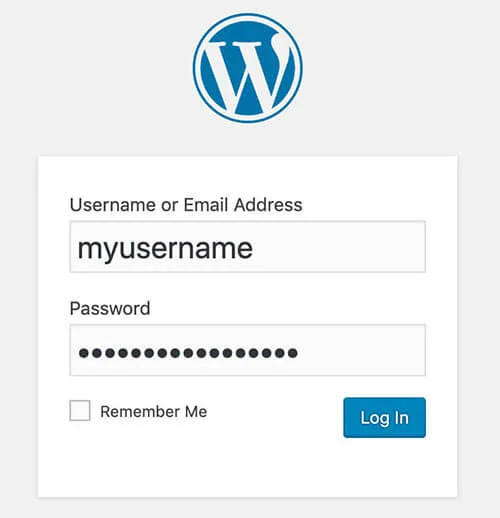Click the WordPress logo
The width and height of the screenshot is (500, 518).
(248, 68)
